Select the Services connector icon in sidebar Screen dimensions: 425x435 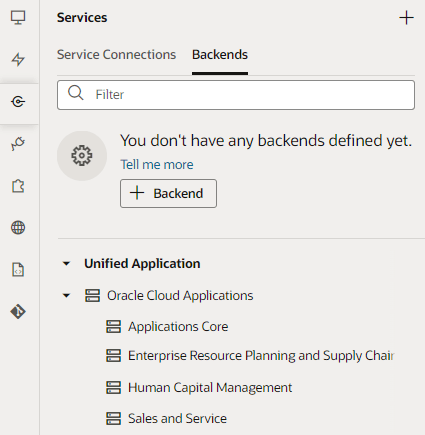[18, 102]
